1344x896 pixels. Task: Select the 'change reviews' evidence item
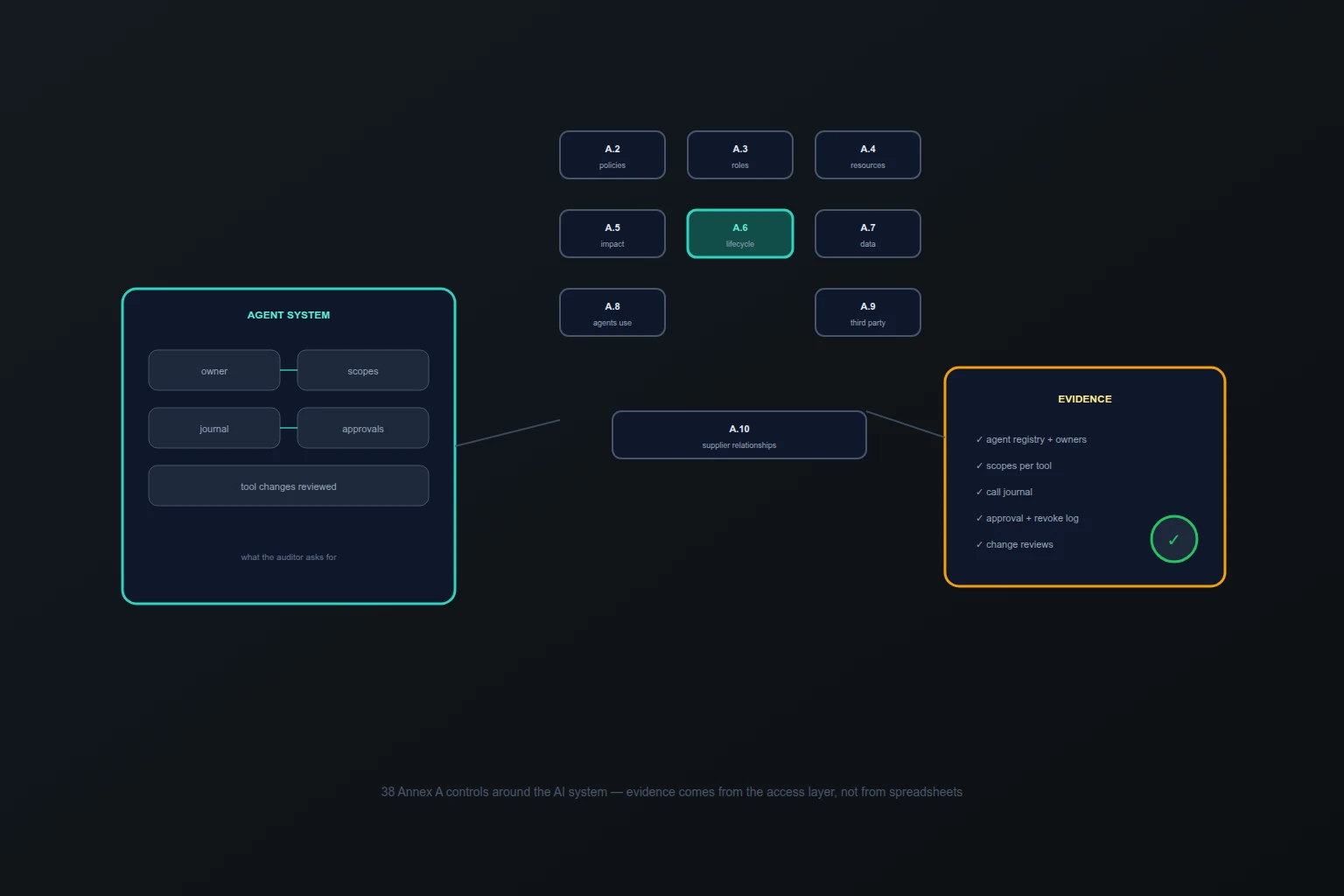1014,544
